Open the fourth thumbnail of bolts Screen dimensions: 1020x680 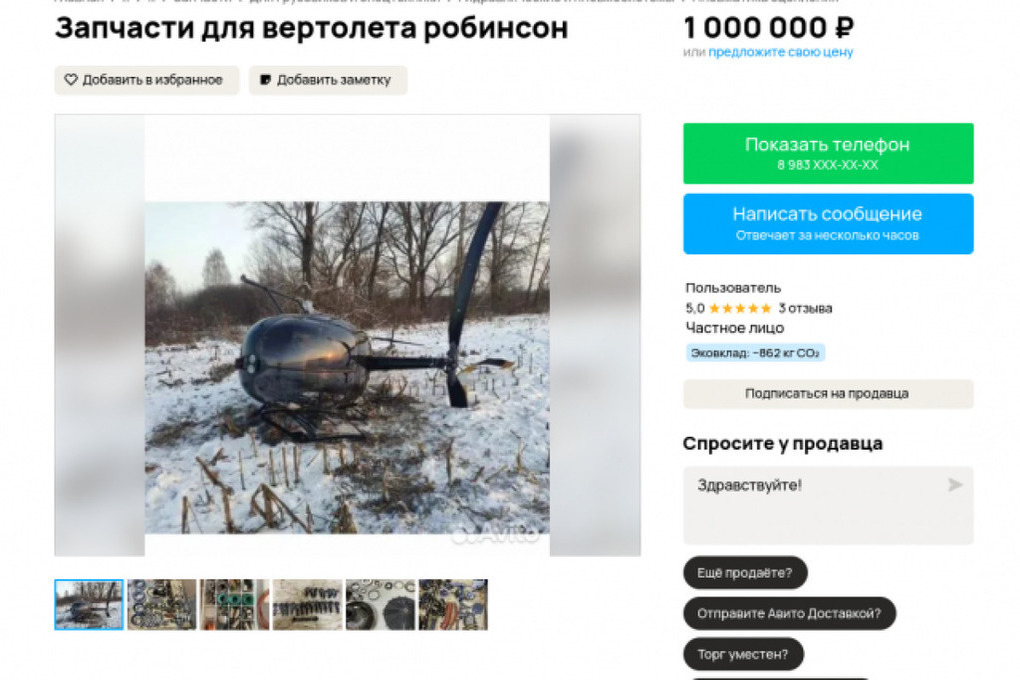click(308, 605)
